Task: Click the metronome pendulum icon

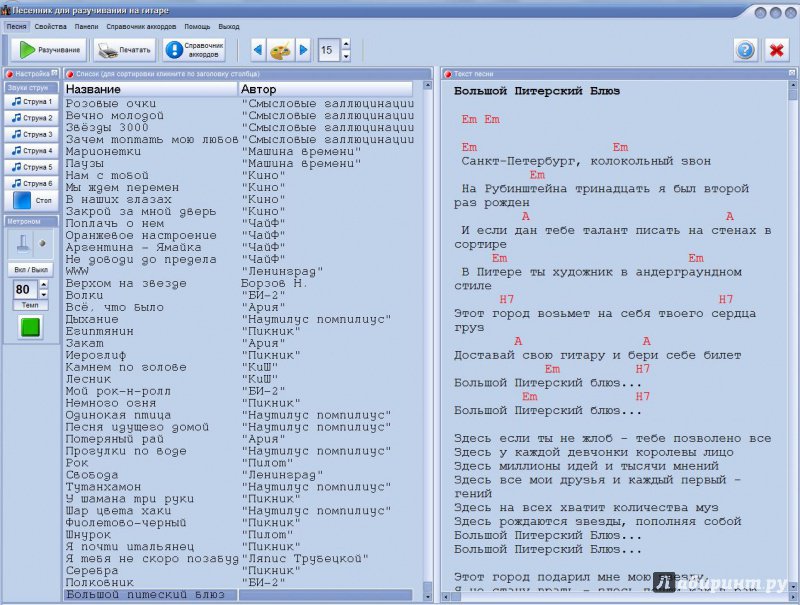Action: 22,243
